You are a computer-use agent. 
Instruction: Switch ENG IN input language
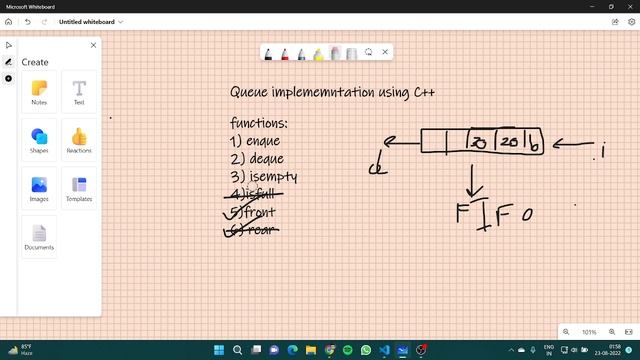click(549, 350)
